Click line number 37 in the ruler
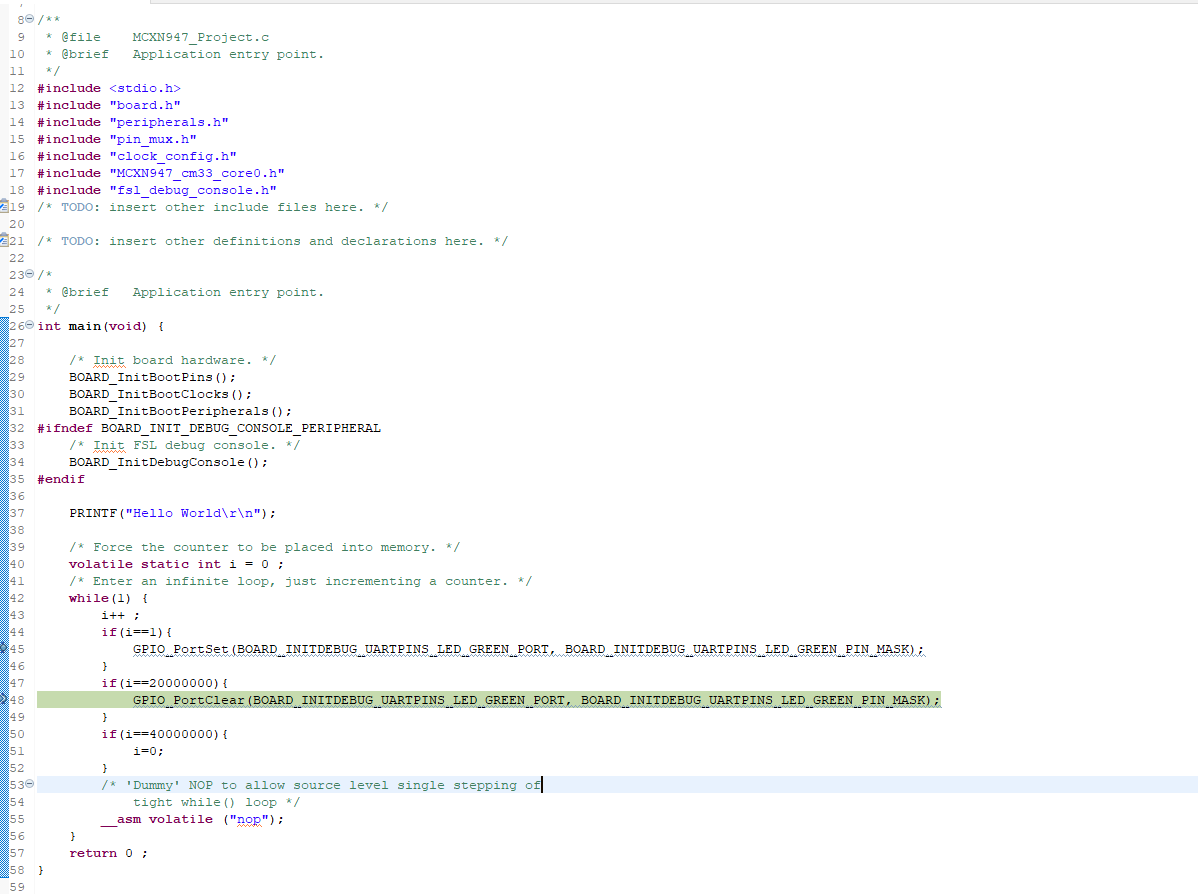Viewport: 1198px width, 894px height. point(17,512)
